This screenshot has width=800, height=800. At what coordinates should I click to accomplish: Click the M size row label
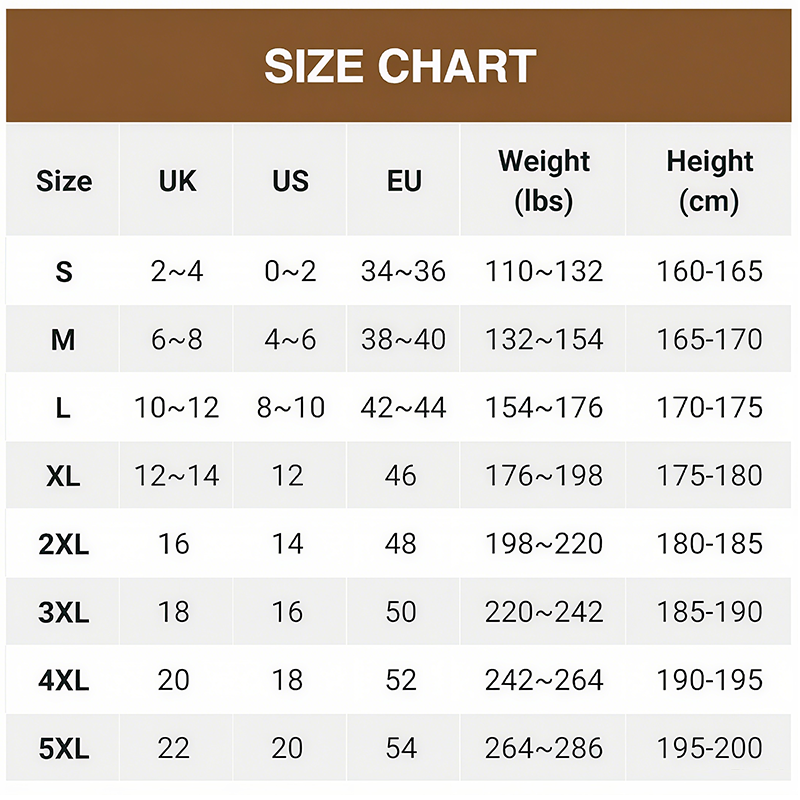click(x=63, y=340)
